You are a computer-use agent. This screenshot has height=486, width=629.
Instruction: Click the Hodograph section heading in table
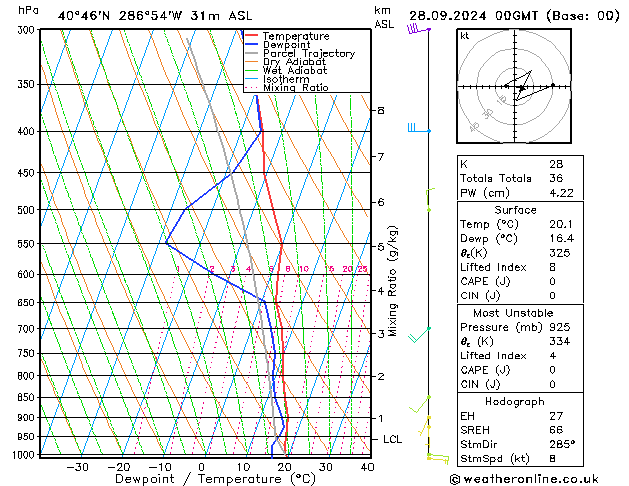click(x=515, y=401)
